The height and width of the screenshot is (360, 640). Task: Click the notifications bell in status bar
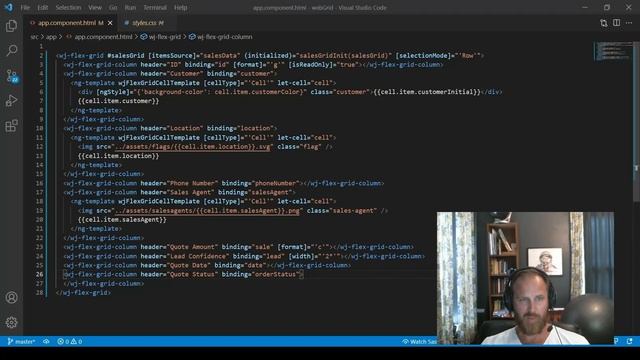coord(629,341)
